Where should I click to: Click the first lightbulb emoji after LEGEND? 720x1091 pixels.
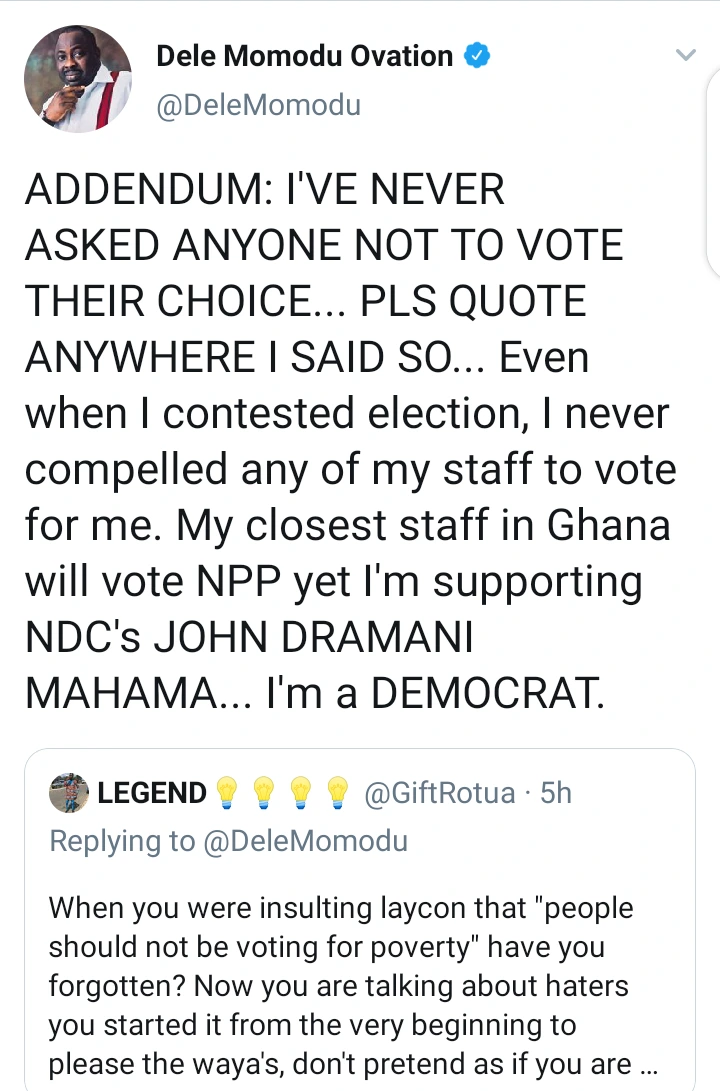pos(226,794)
